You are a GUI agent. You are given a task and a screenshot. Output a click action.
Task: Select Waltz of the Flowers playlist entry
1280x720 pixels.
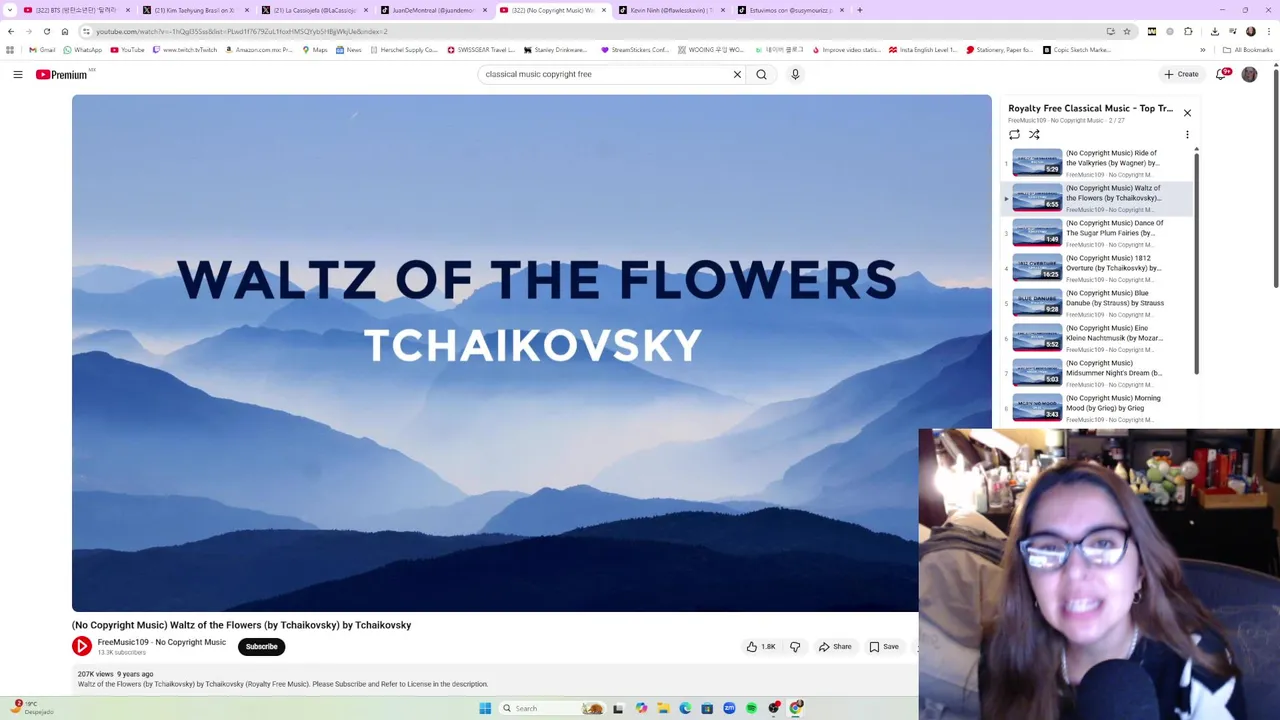pyautogui.click(x=1097, y=198)
